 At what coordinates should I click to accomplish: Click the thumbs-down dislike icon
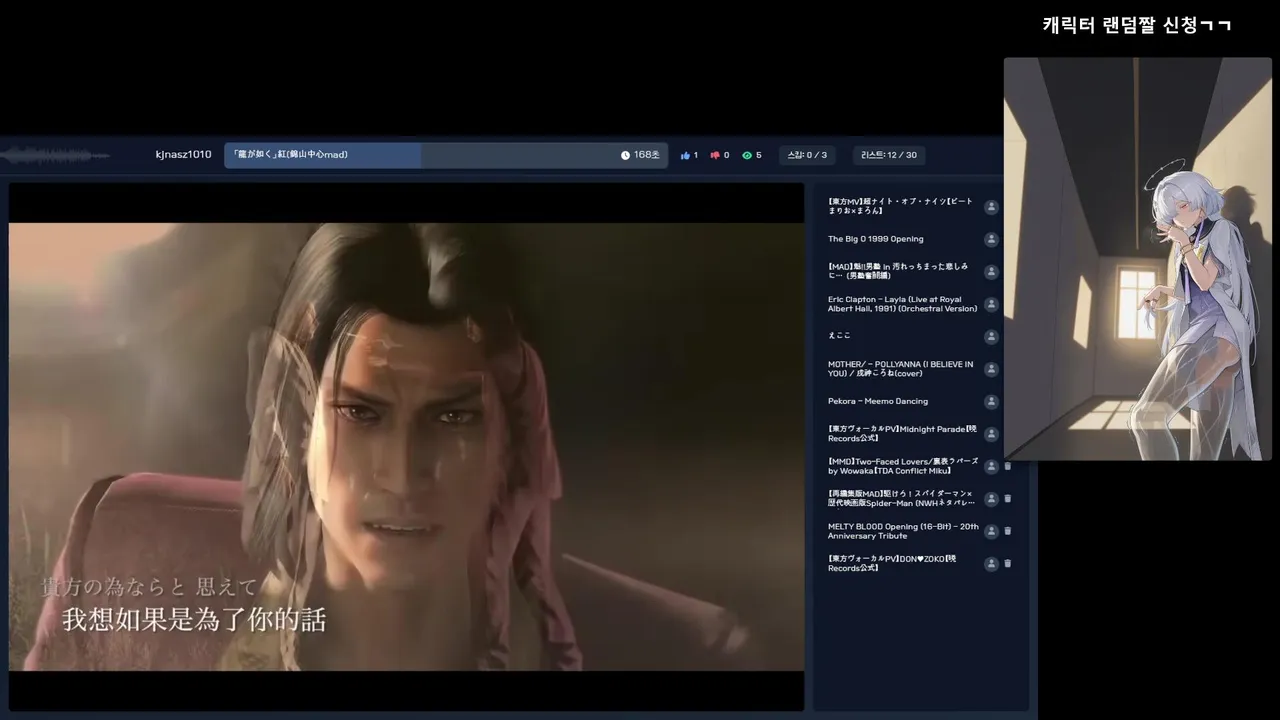pos(715,155)
